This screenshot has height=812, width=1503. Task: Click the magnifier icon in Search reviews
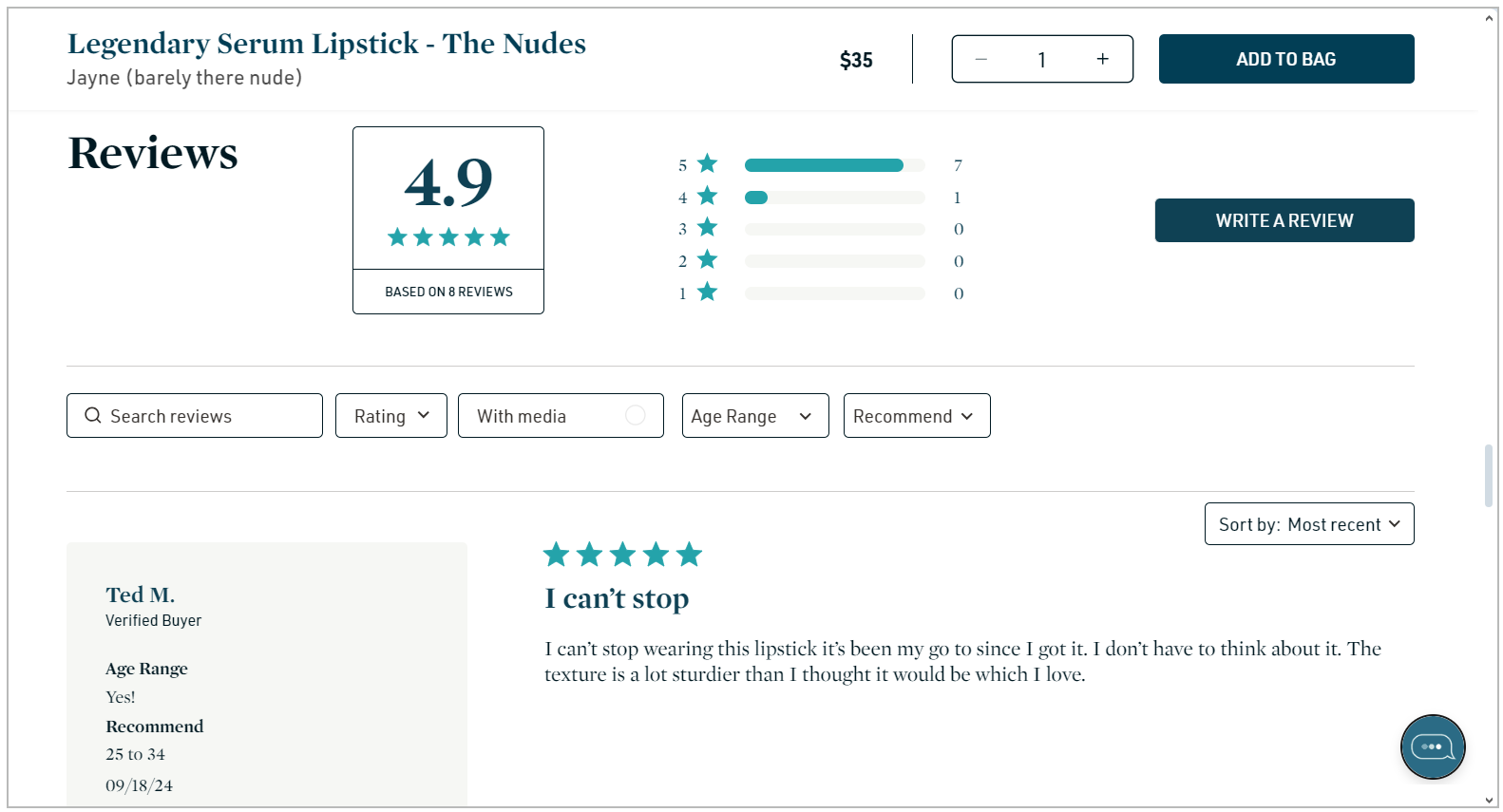pyautogui.click(x=92, y=415)
